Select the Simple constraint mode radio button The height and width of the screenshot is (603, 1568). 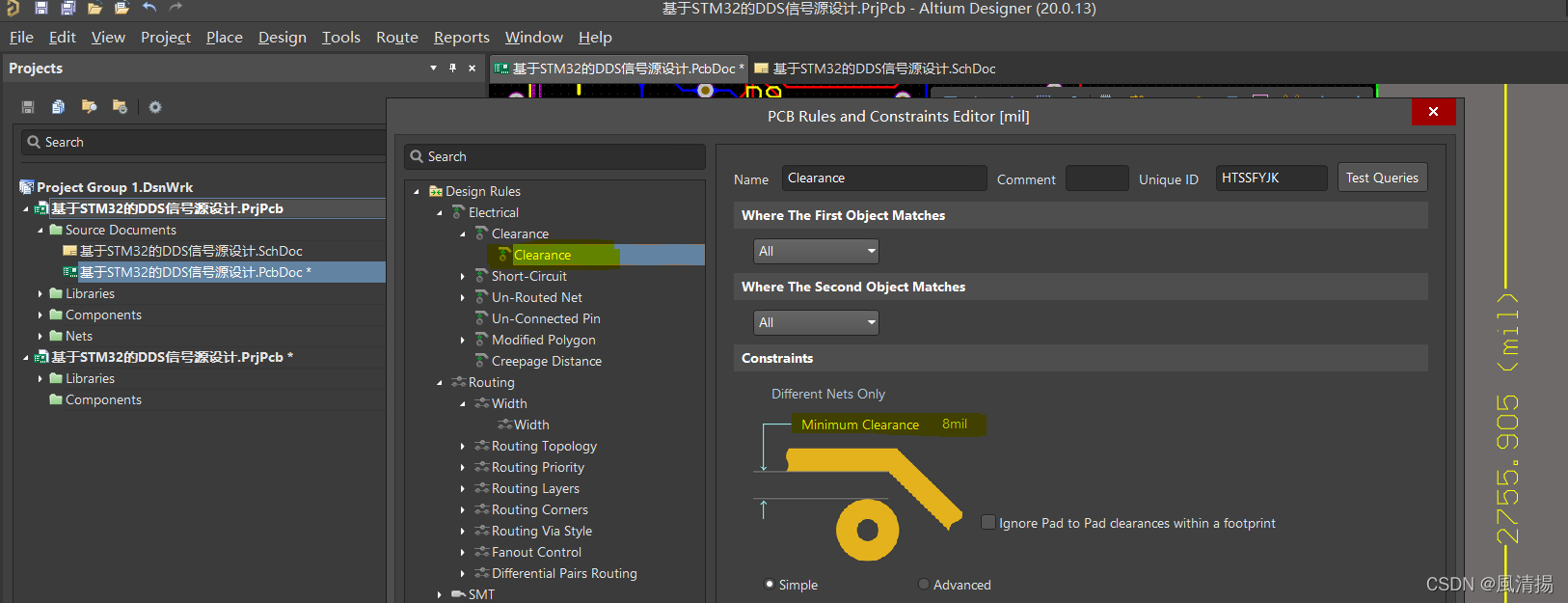[770, 584]
